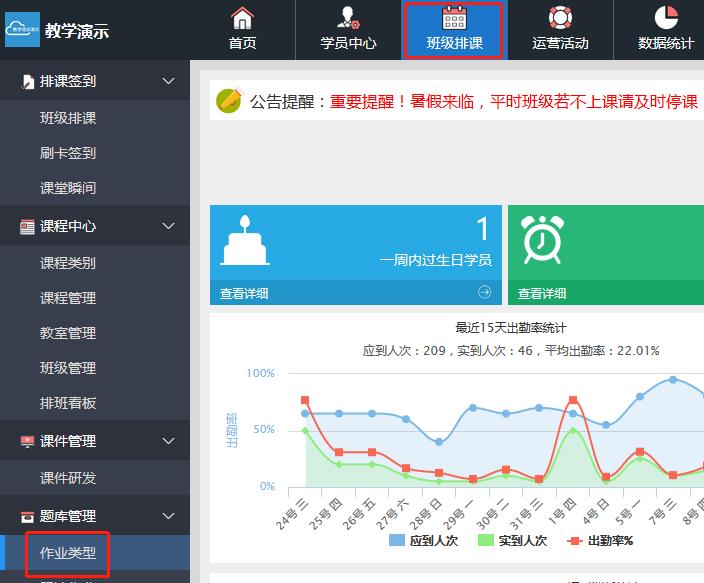The height and width of the screenshot is (583, 704).
Task: Click the 教学演示 cloud logo
Action: [x=22, y=30]
